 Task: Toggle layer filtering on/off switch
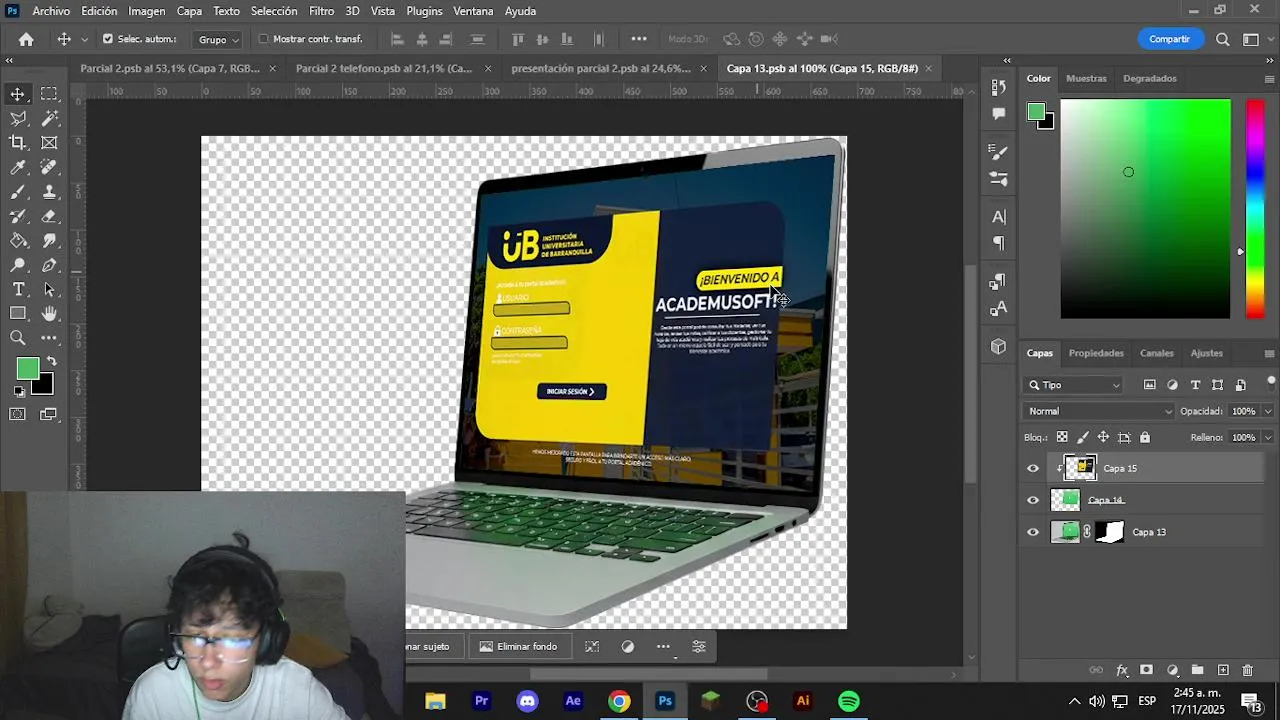tap(1271, 382)
